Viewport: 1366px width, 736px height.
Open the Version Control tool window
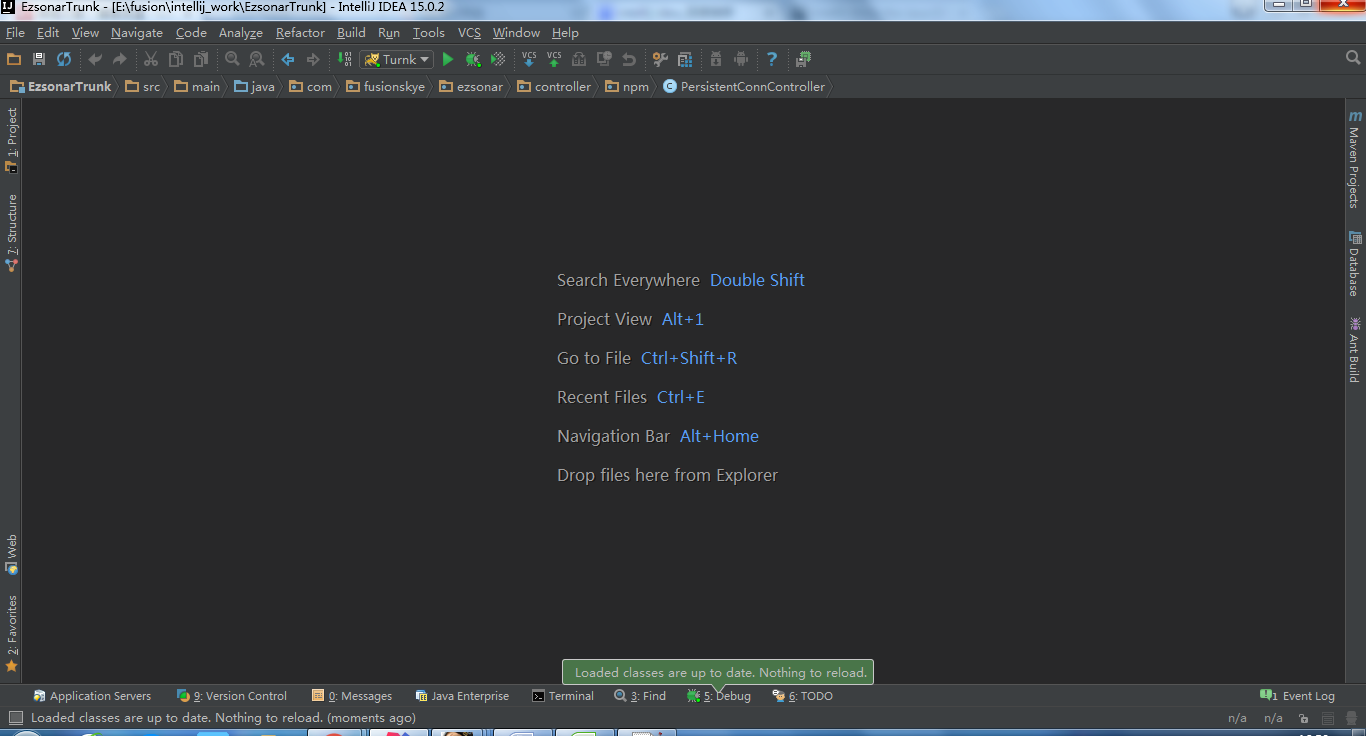pos(232,696)
